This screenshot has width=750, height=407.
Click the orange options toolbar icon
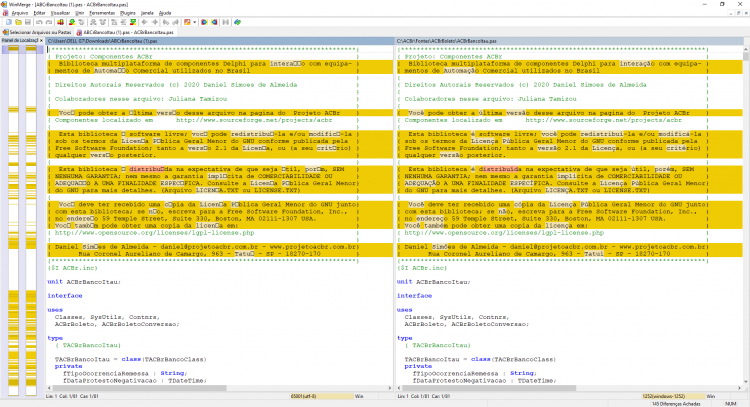(188, 22)
